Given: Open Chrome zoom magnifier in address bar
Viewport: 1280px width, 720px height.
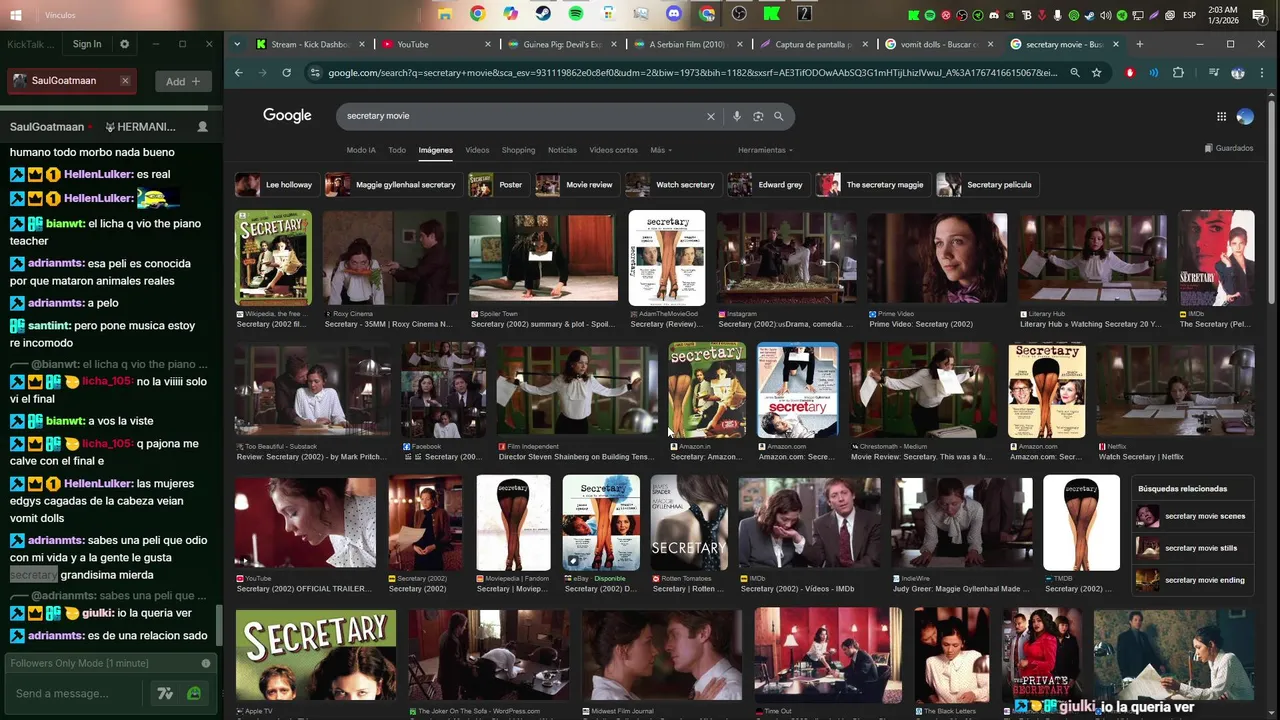Looking at the screenshot, I should point(1075,73).
